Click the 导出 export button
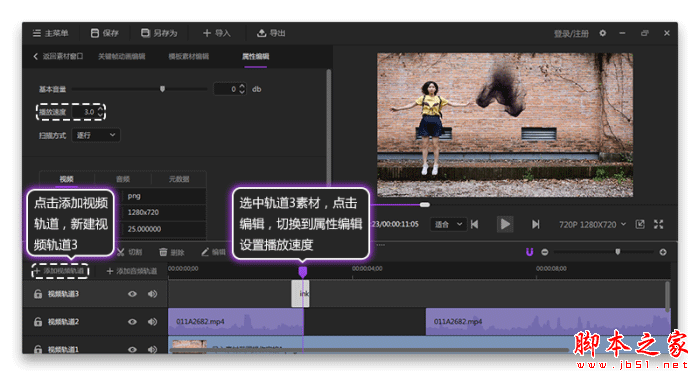The width and height of the screenshot is (700, 376). (x=271, y=33)
